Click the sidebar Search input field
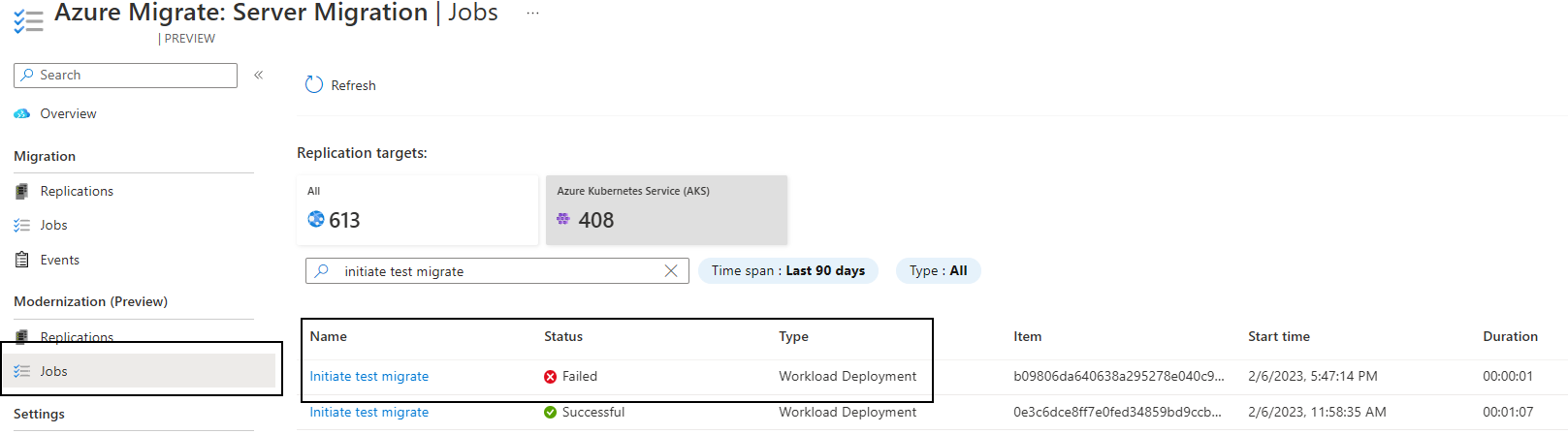 pyautogui.click(x=125, y=75)
